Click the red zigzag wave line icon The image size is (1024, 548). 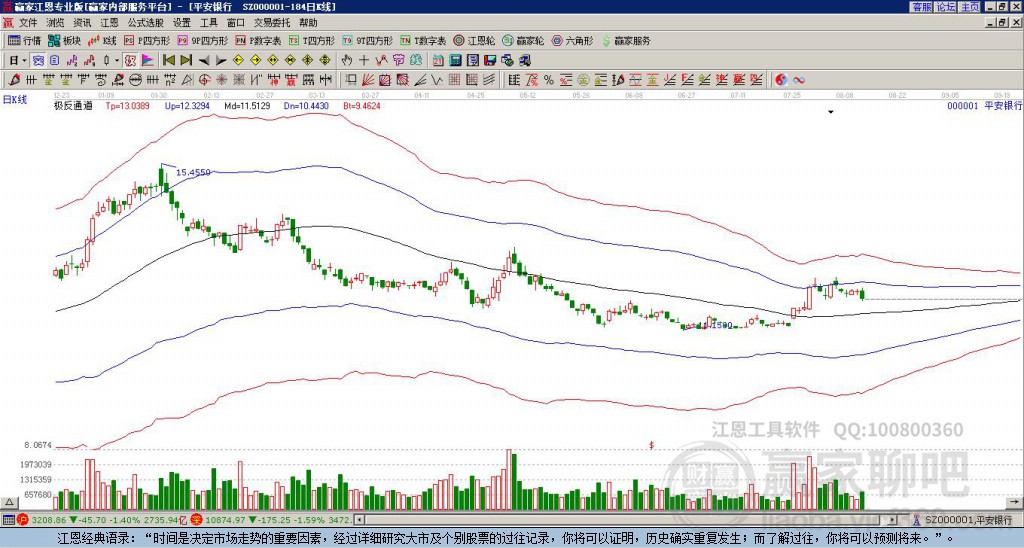point(382,61)
